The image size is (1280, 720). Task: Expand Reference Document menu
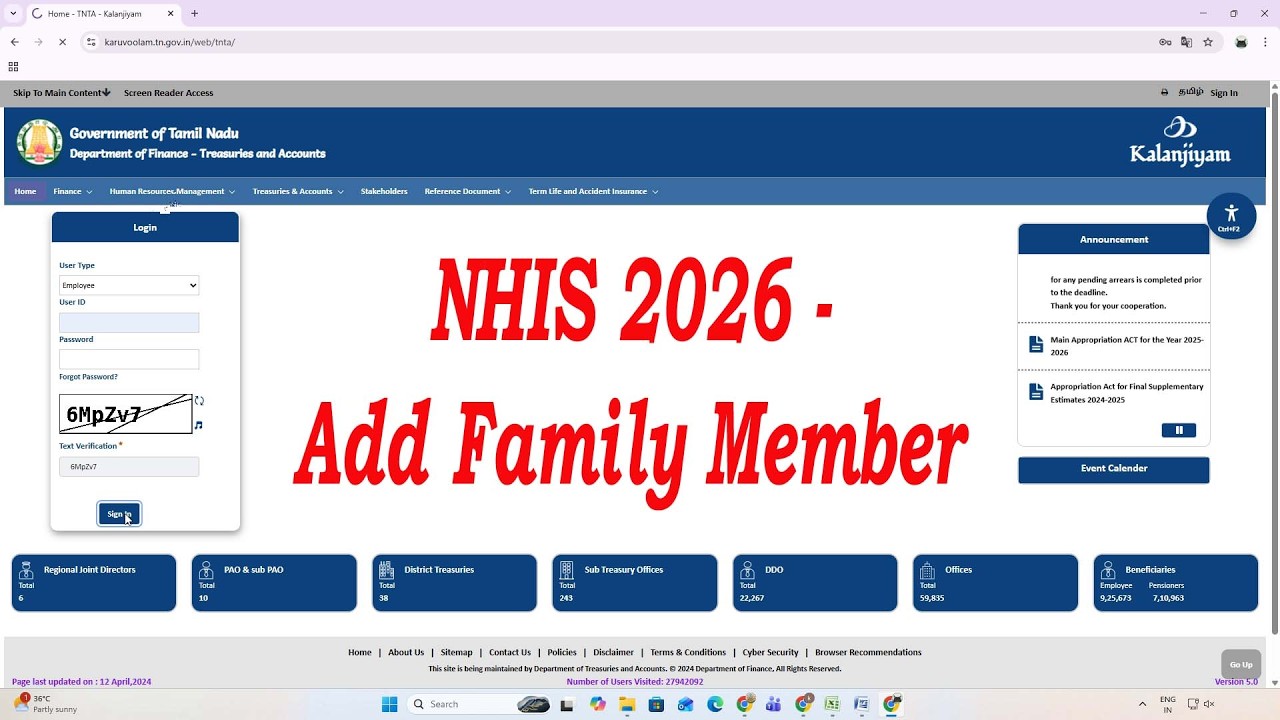pos(468,191)
